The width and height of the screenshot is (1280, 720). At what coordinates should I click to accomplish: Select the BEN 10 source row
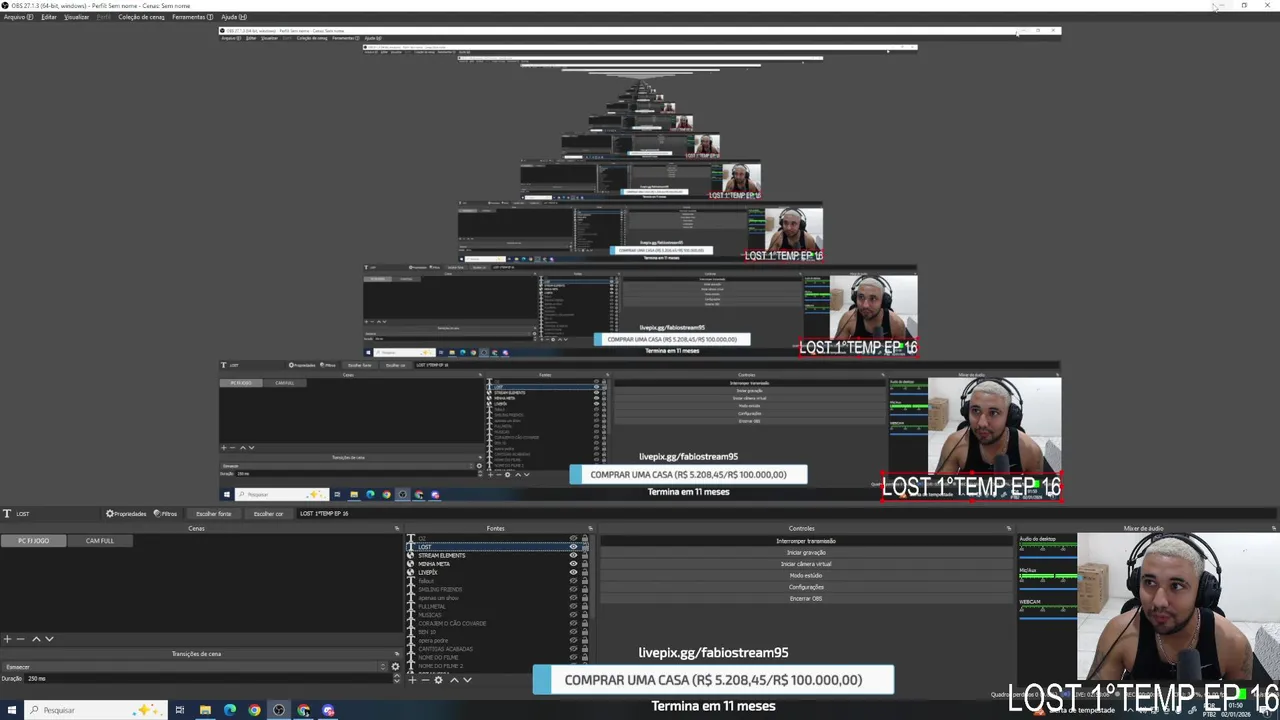(x=497, y=632)
